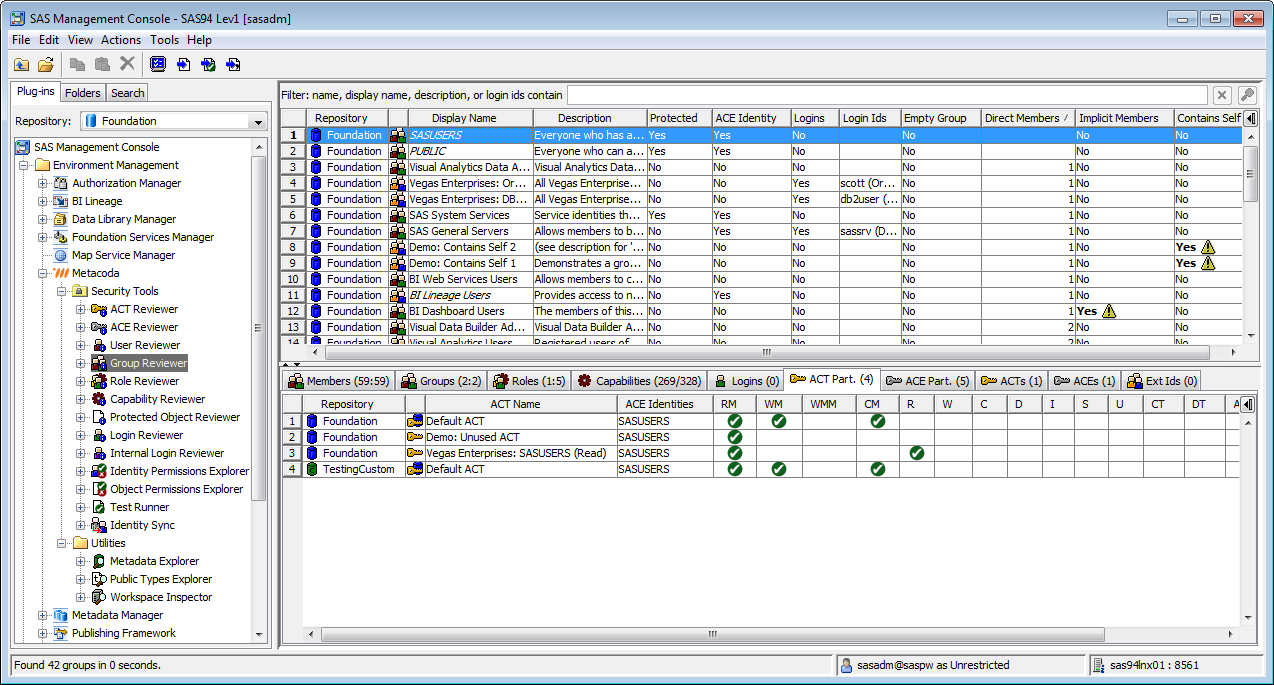Select the Internal Login Reviewer icon
Image resolution: width=1274 pixels, height=685 pixels.
click(x=99, y=453)
